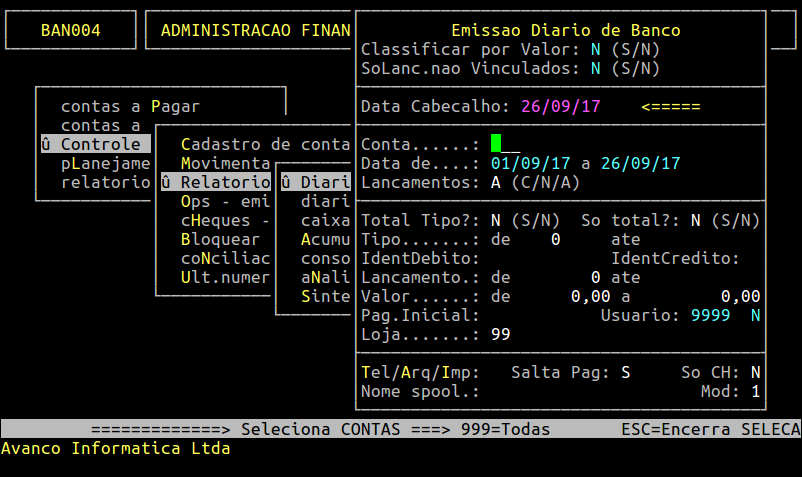Toggle 'SoLanc.nao Vinculados' N value

coord(596,68)
